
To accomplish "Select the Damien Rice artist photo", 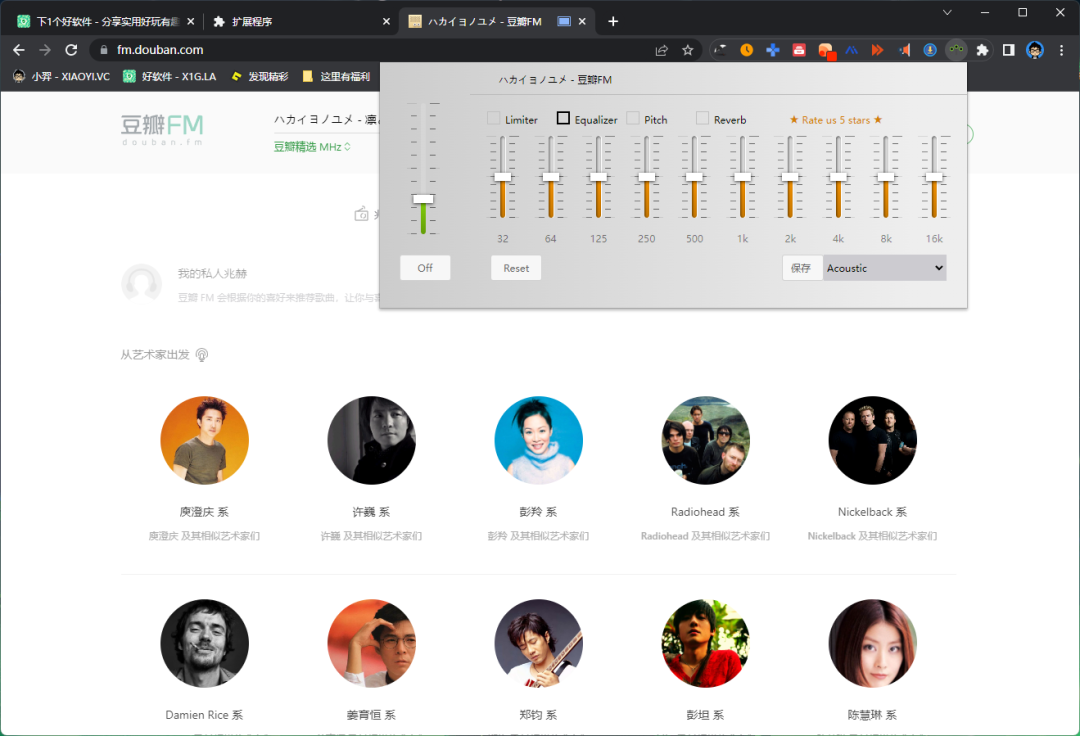I will click(205, 643).
